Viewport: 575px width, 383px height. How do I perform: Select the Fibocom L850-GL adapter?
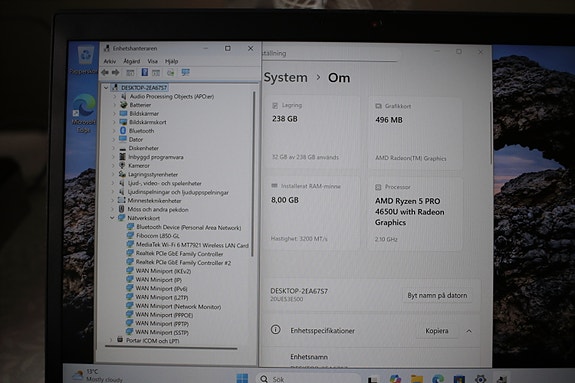pos(158,236)
